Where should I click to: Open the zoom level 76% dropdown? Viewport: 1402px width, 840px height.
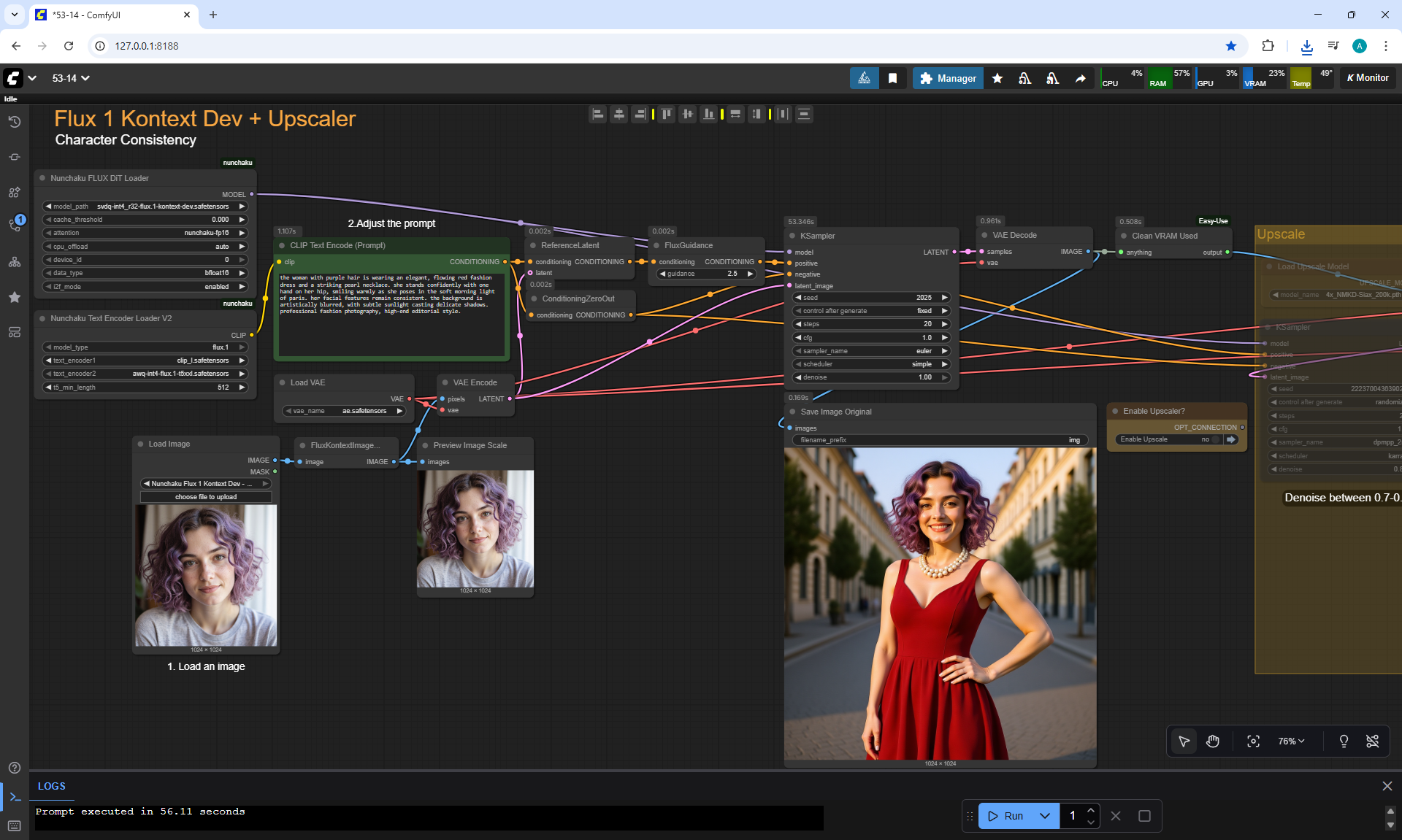pos(1290,741)
